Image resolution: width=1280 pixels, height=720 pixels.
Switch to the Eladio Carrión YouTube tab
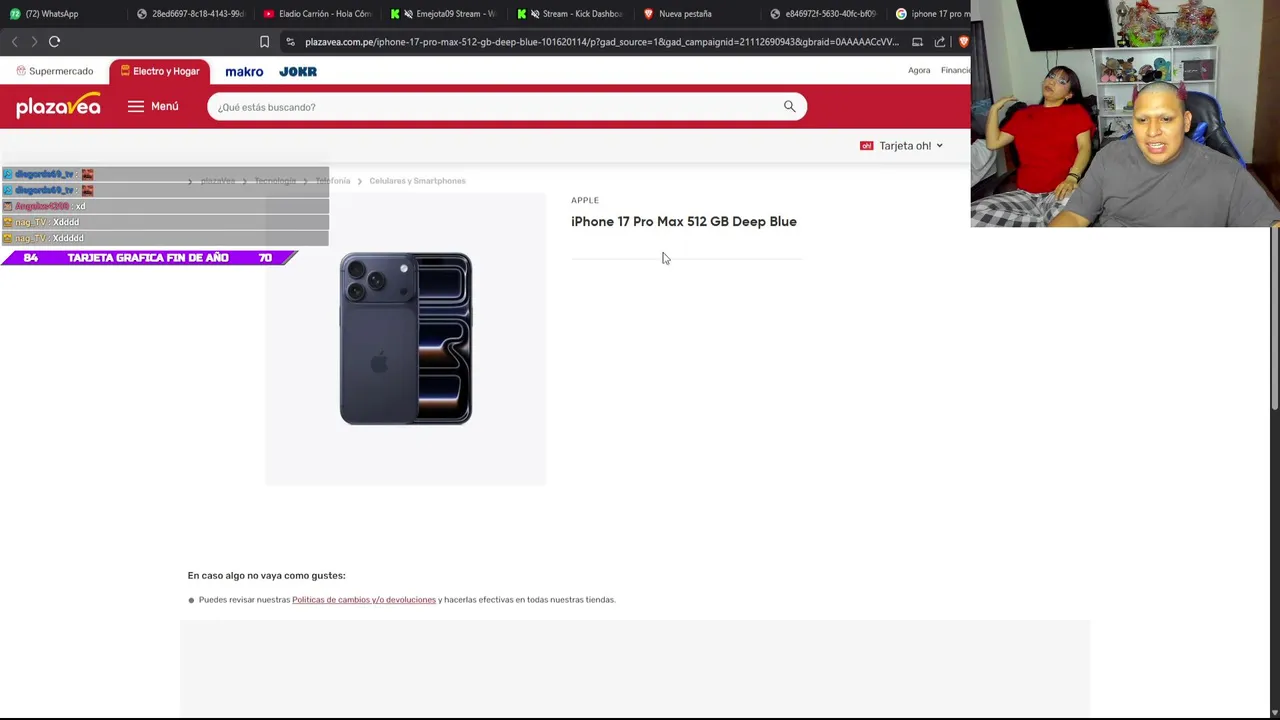[318, 14]
